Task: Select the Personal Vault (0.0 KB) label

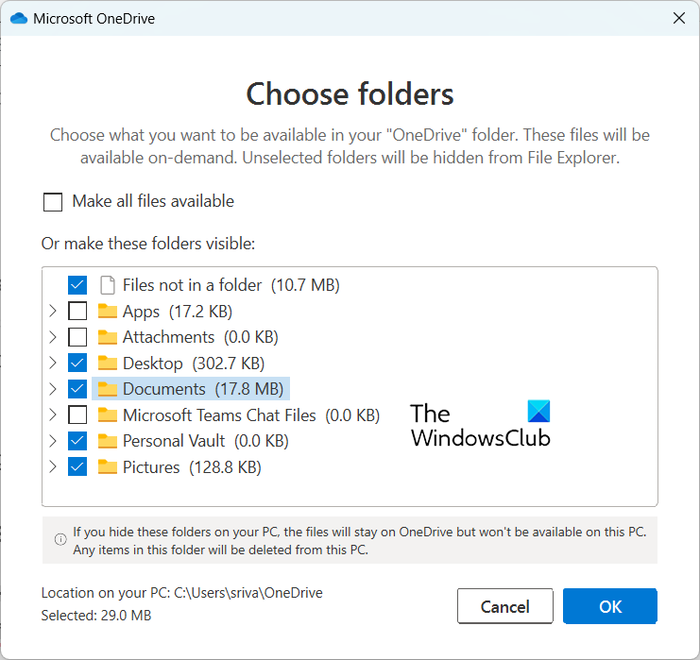Action: pos(206,441)
